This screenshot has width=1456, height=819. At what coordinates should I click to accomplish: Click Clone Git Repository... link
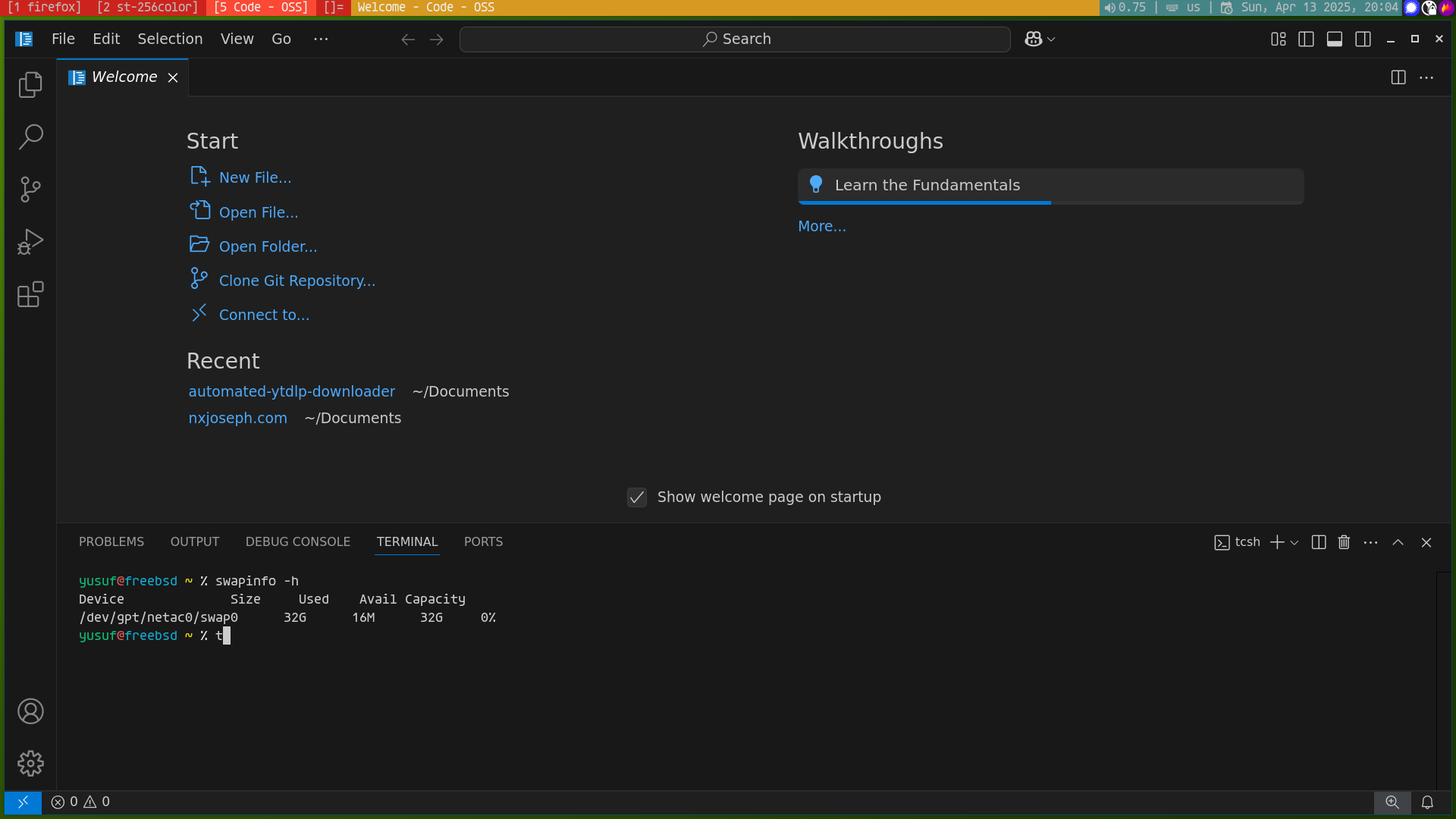click(x=297, y=281)
